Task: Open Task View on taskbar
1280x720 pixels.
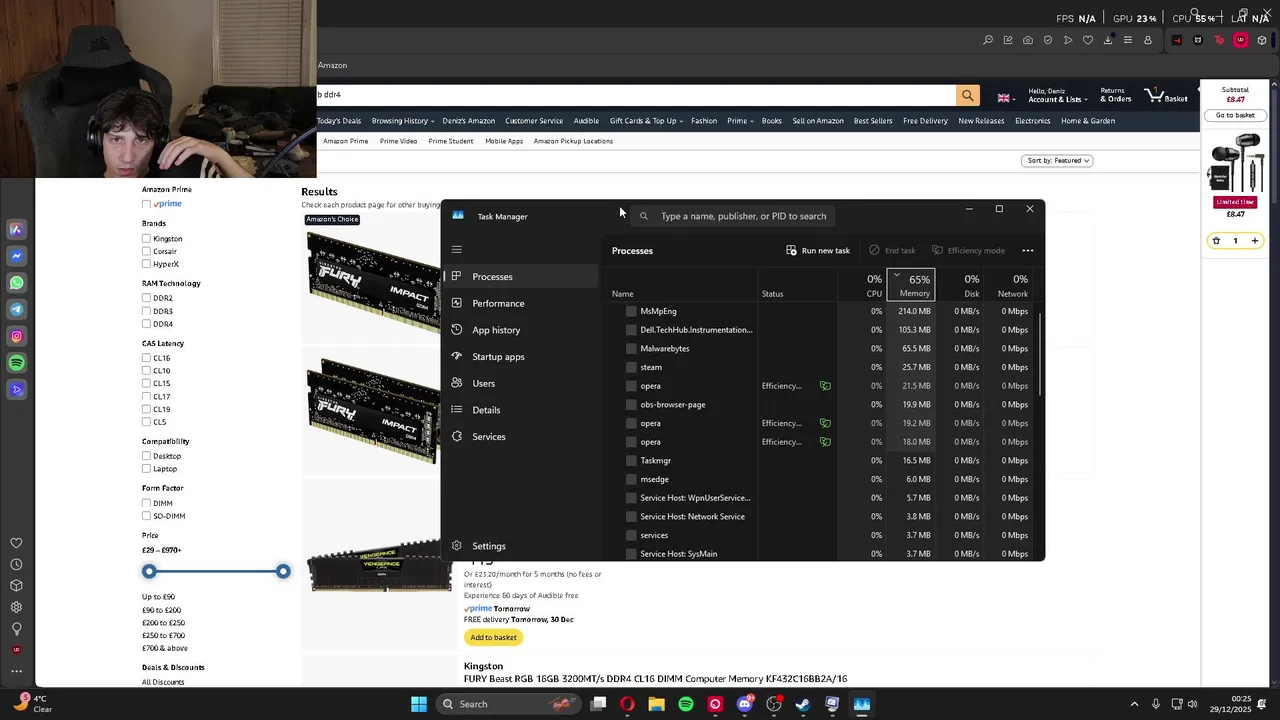Action: [598, 704]
